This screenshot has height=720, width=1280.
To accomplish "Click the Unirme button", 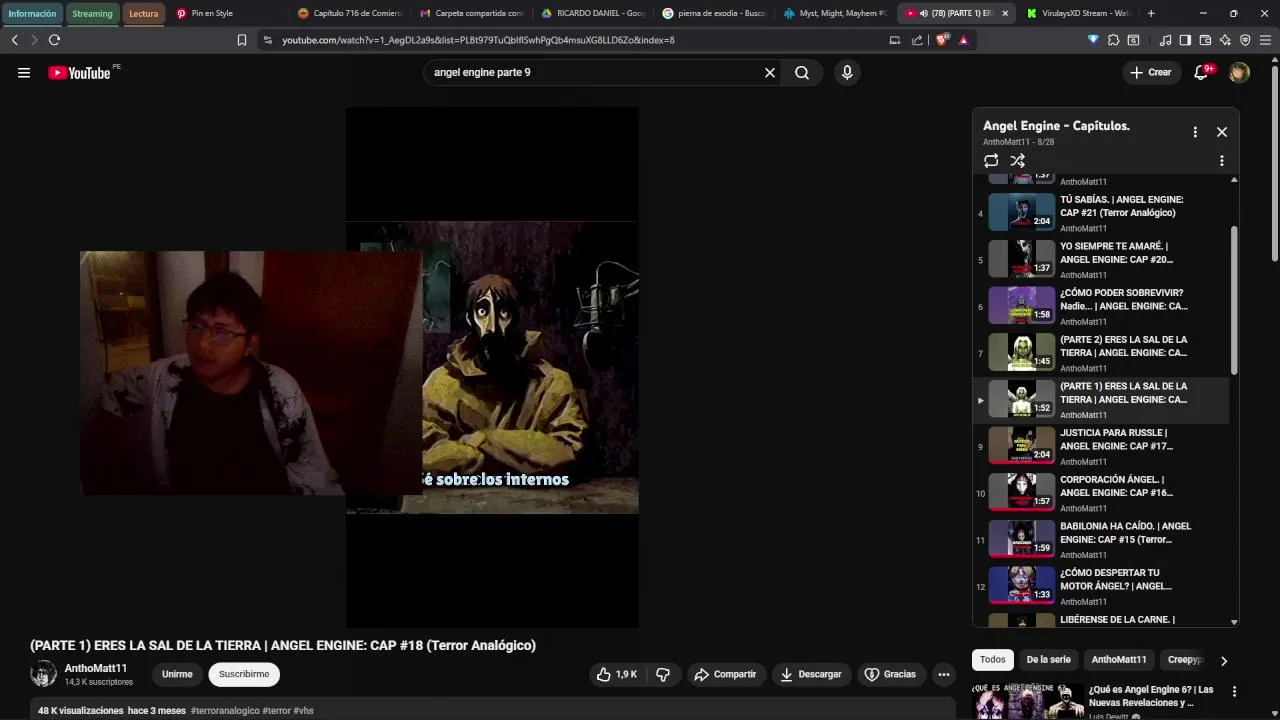I will point(177,674).
